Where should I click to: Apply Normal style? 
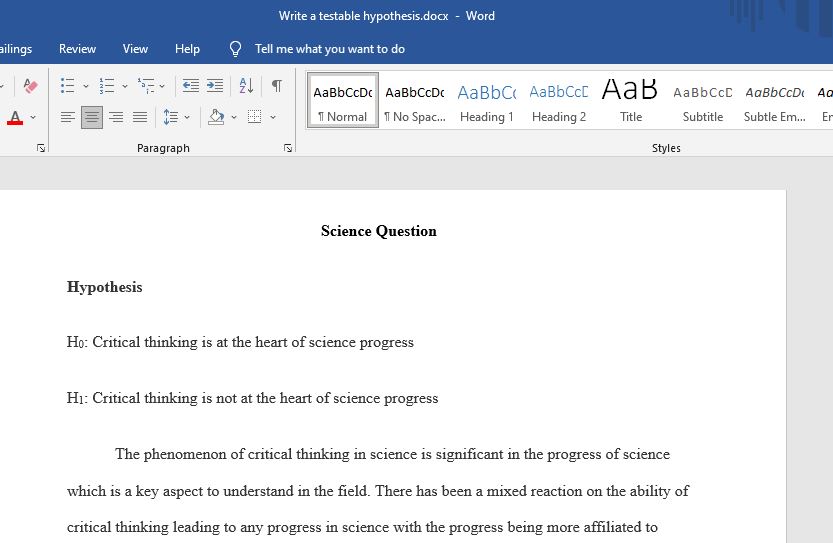pyautogui.click(x=343, y=100)
